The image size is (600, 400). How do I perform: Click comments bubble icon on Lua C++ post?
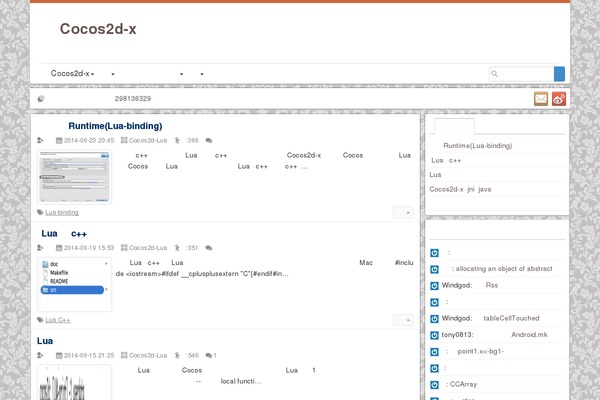[209, 248]
